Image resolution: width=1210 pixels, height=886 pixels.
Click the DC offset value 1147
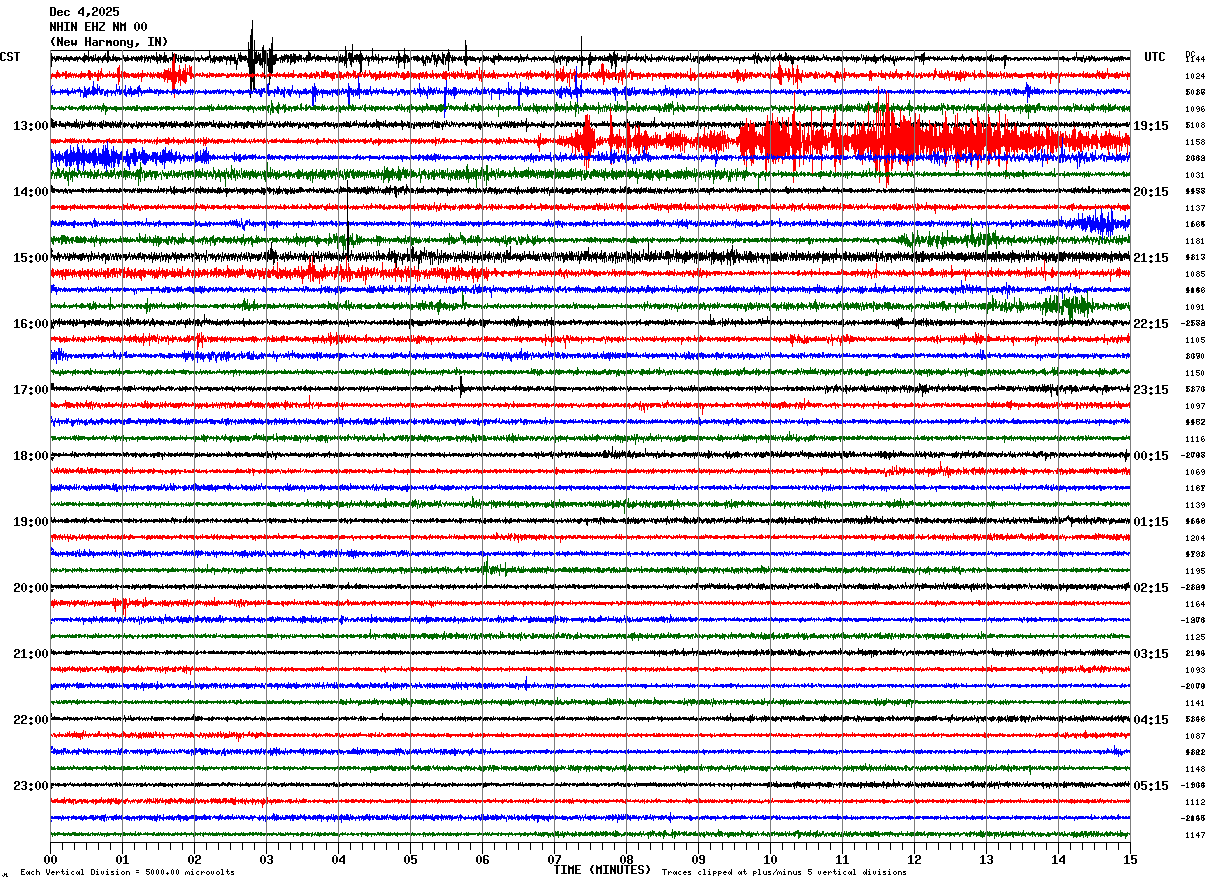pyautogui.click(x=1195, y=835)
